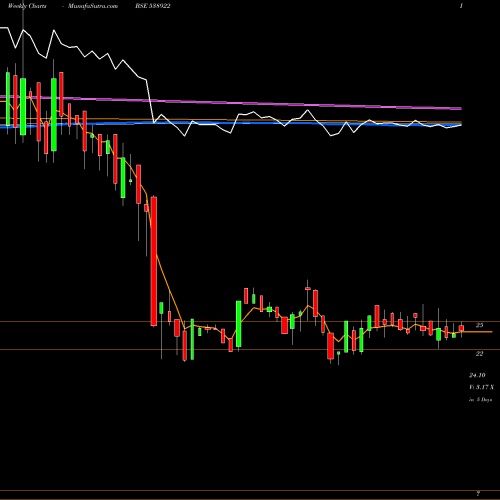This screenshot has width=500, height=500.
Task: Click the 'Weekly Charts' title text
Action: [x=27, y=6]
